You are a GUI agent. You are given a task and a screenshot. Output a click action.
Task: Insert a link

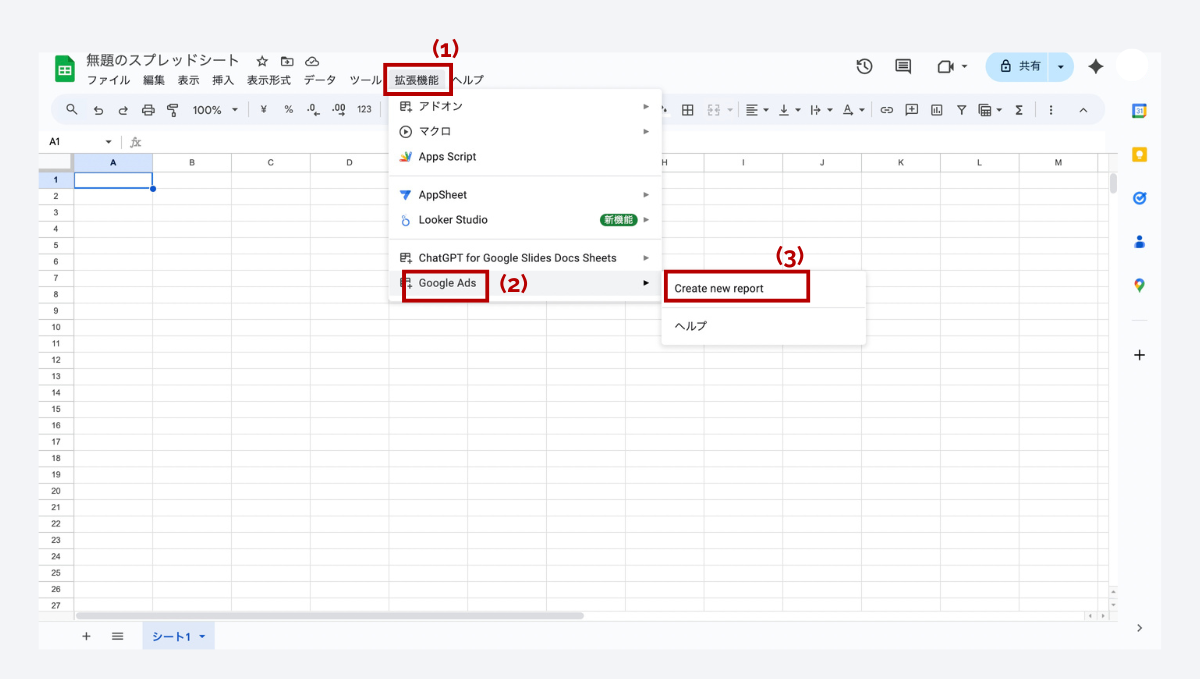tap(887, 110)
